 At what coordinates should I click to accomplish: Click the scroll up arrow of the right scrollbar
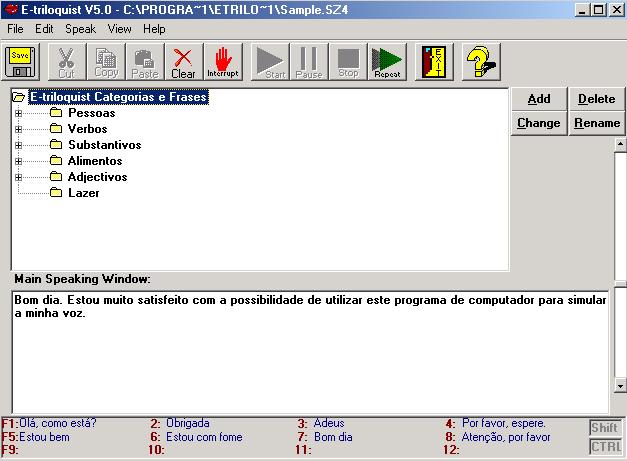coord(620,144)
